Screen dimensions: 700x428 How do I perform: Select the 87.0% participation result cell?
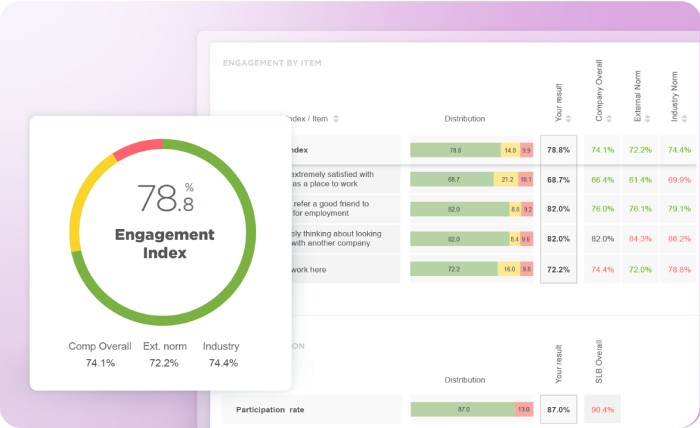click(x=558, y=409)
